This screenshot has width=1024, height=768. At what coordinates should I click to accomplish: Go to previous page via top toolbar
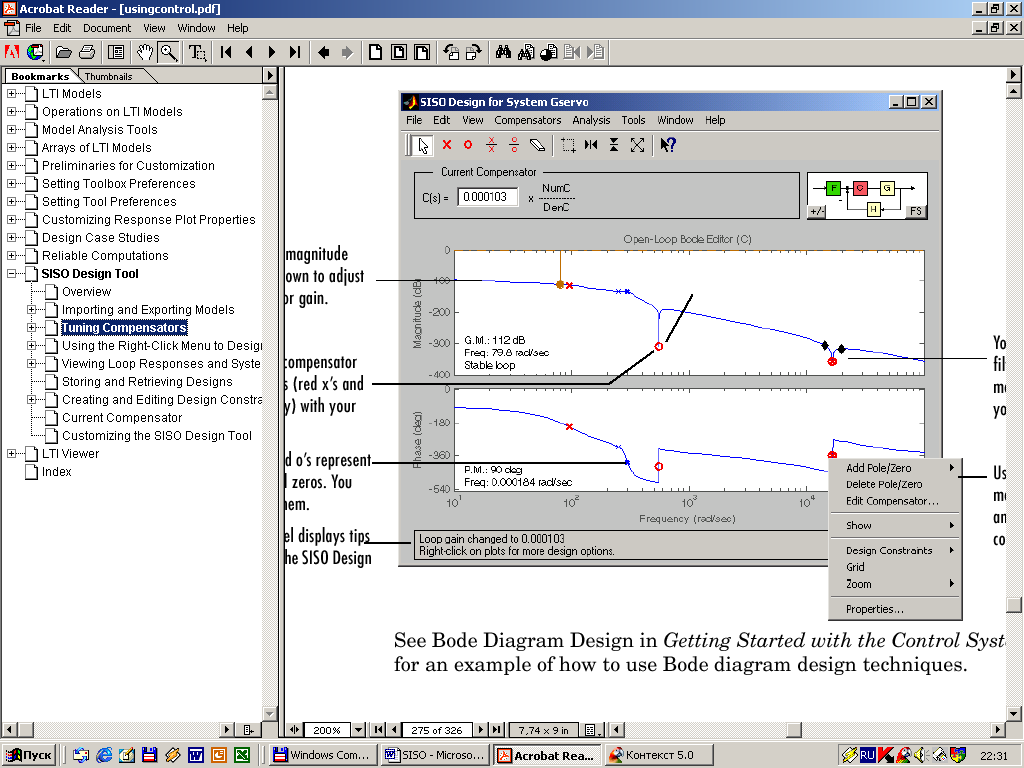249,52
